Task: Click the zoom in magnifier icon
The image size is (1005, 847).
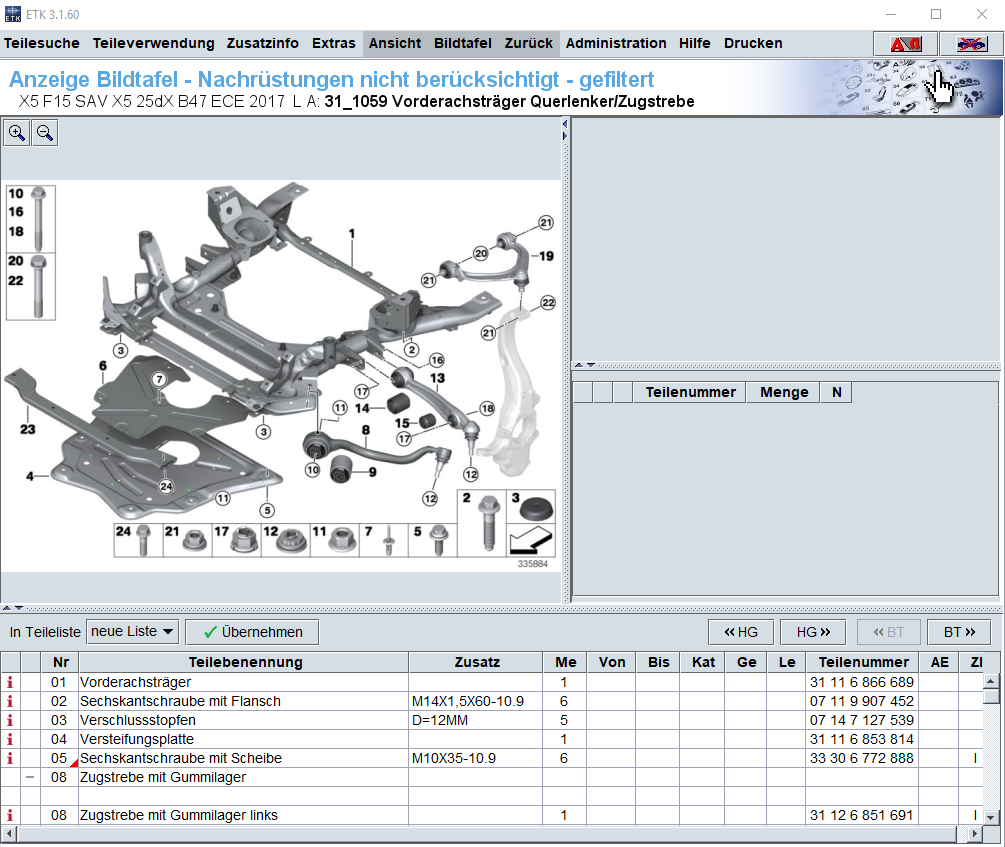Action: point(17,133)
